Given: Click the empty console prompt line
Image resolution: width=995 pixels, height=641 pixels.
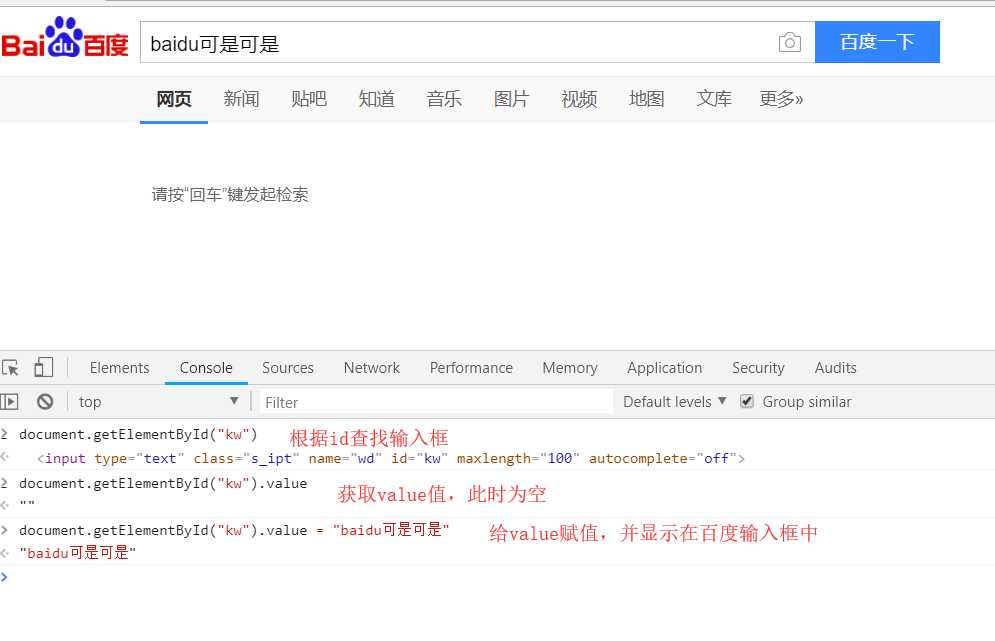Looking at the screenshot, I should pos(498,577).
